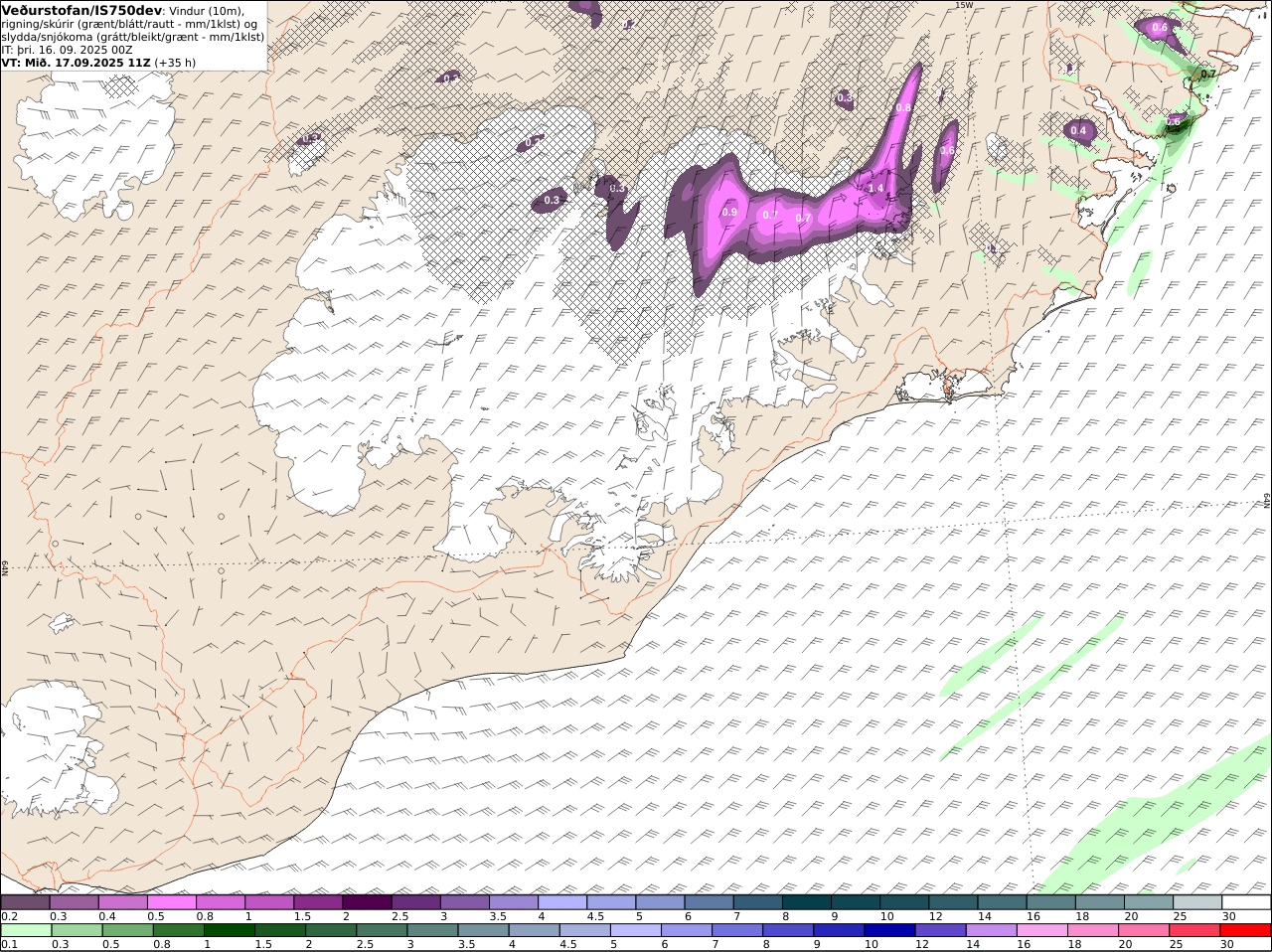Select the 14 swatch in the lower legend row
This screenshot has width=1272, height=952.
click(991, 931)
